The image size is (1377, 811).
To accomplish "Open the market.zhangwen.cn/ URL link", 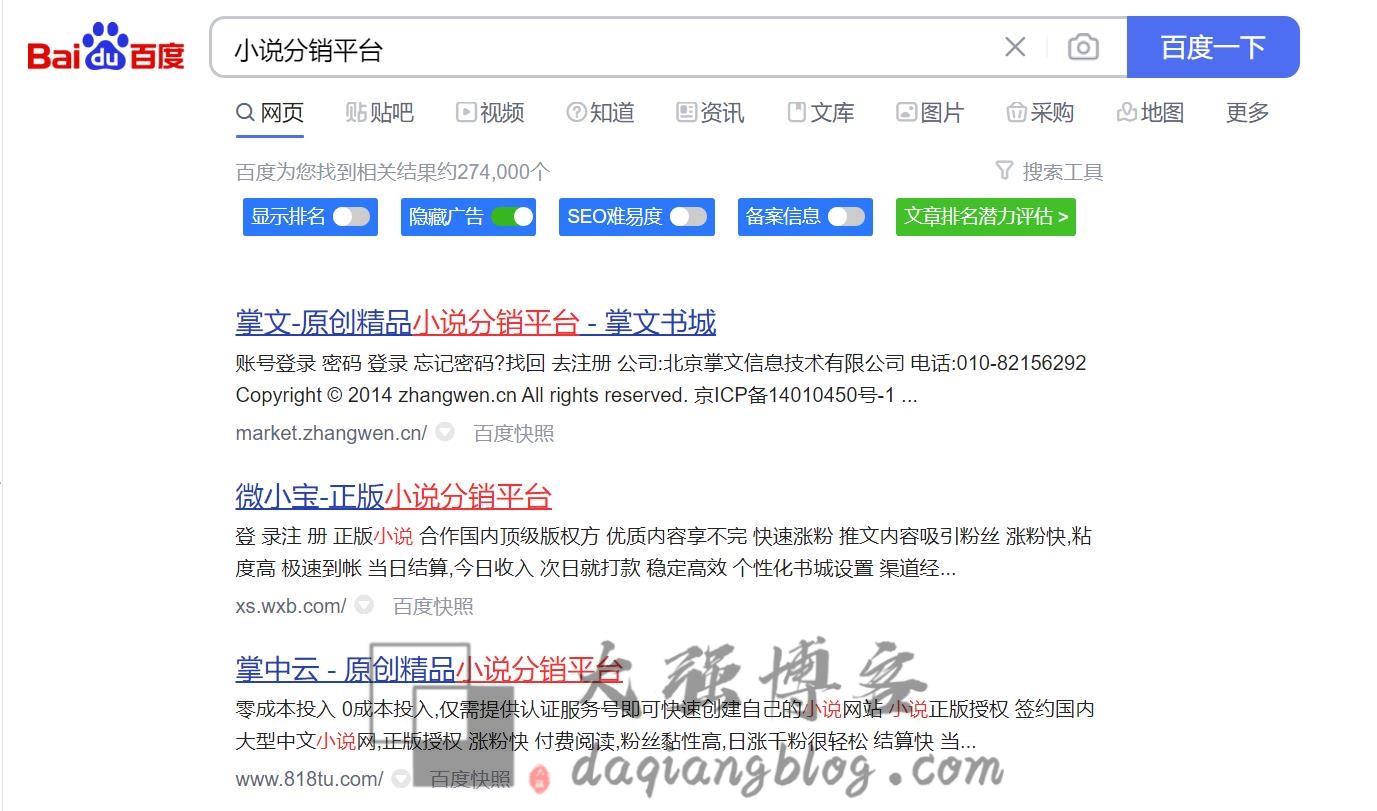I will [x=331, y=433].
